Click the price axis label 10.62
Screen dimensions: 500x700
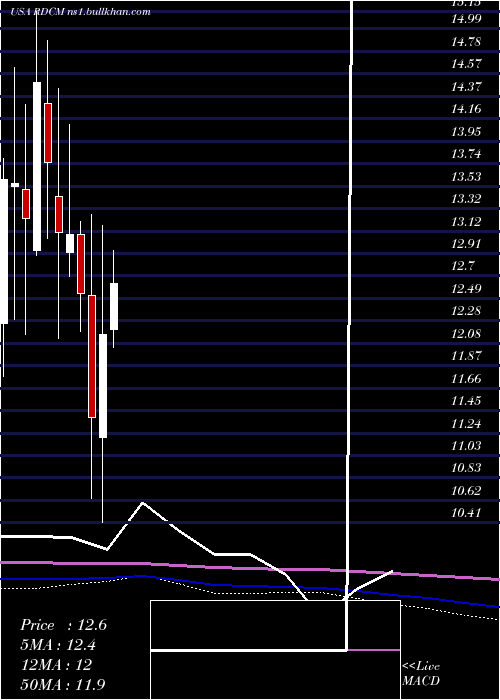[466, 491]
